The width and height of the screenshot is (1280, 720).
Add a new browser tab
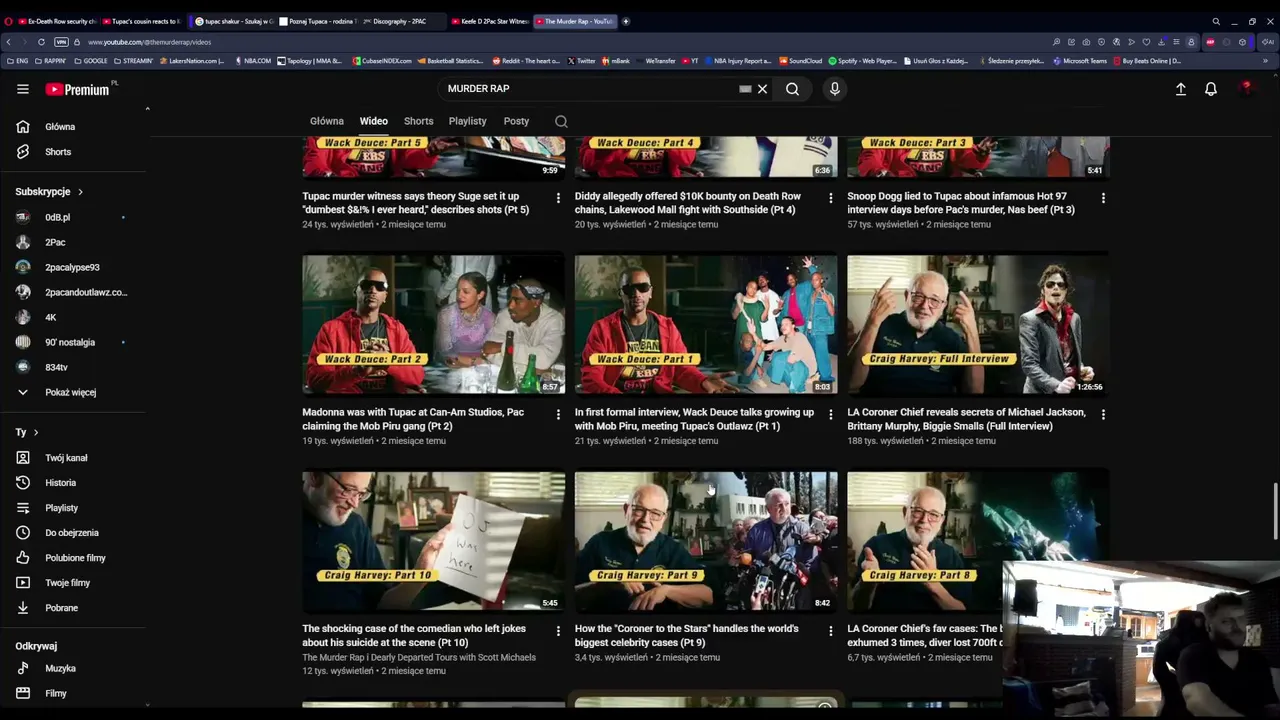(626, 21)
